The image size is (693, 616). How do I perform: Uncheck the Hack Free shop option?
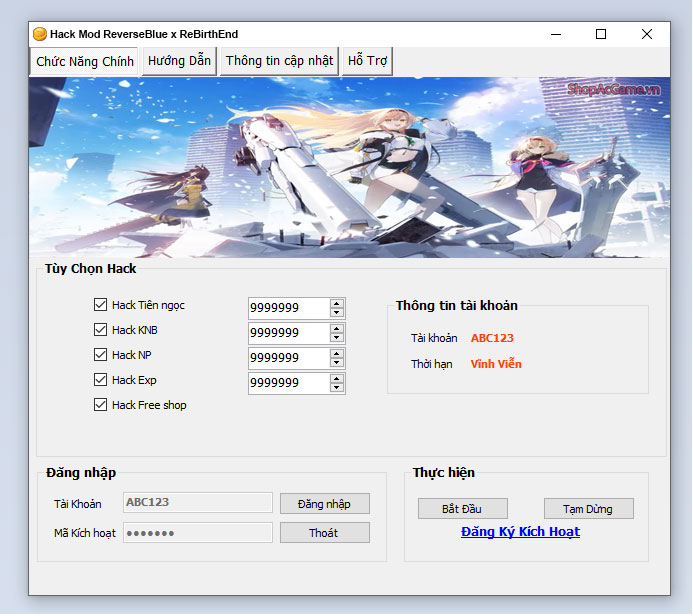click(100, 405)
